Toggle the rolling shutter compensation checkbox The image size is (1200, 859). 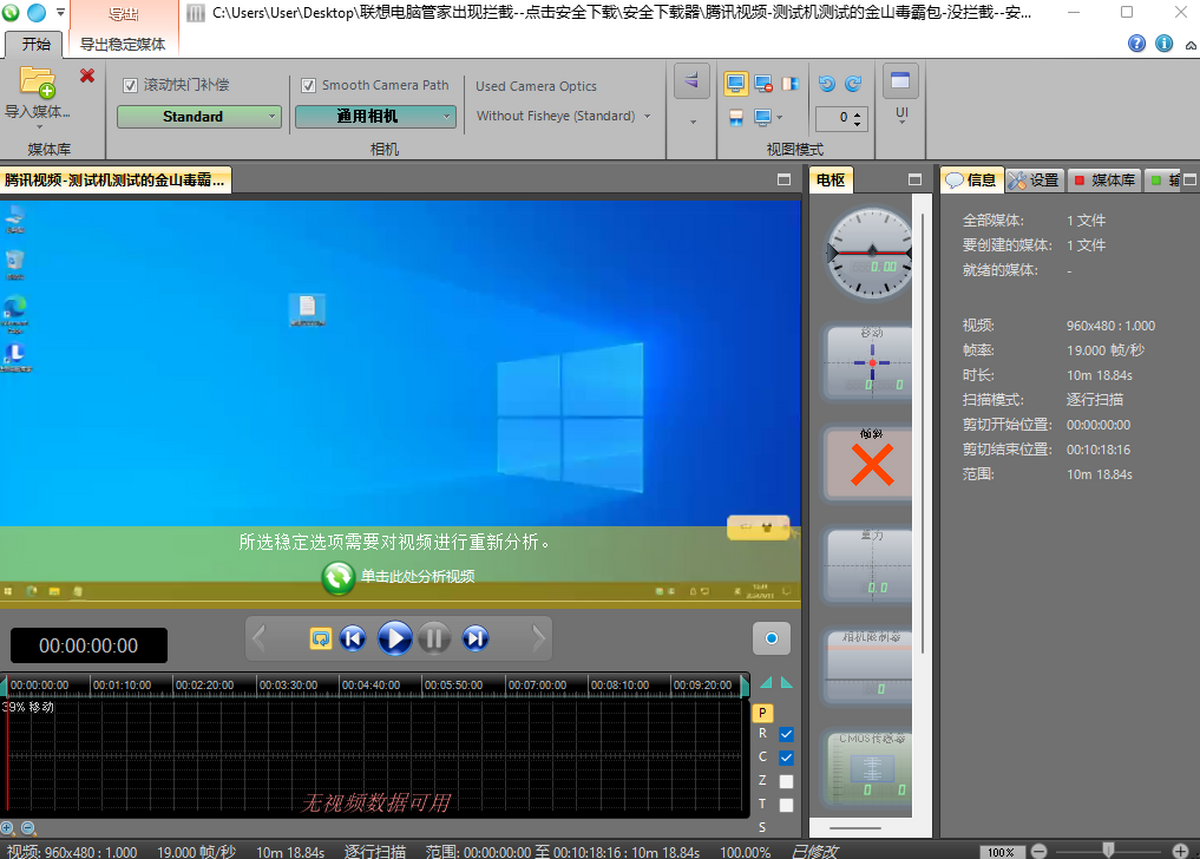pos(130,86)
